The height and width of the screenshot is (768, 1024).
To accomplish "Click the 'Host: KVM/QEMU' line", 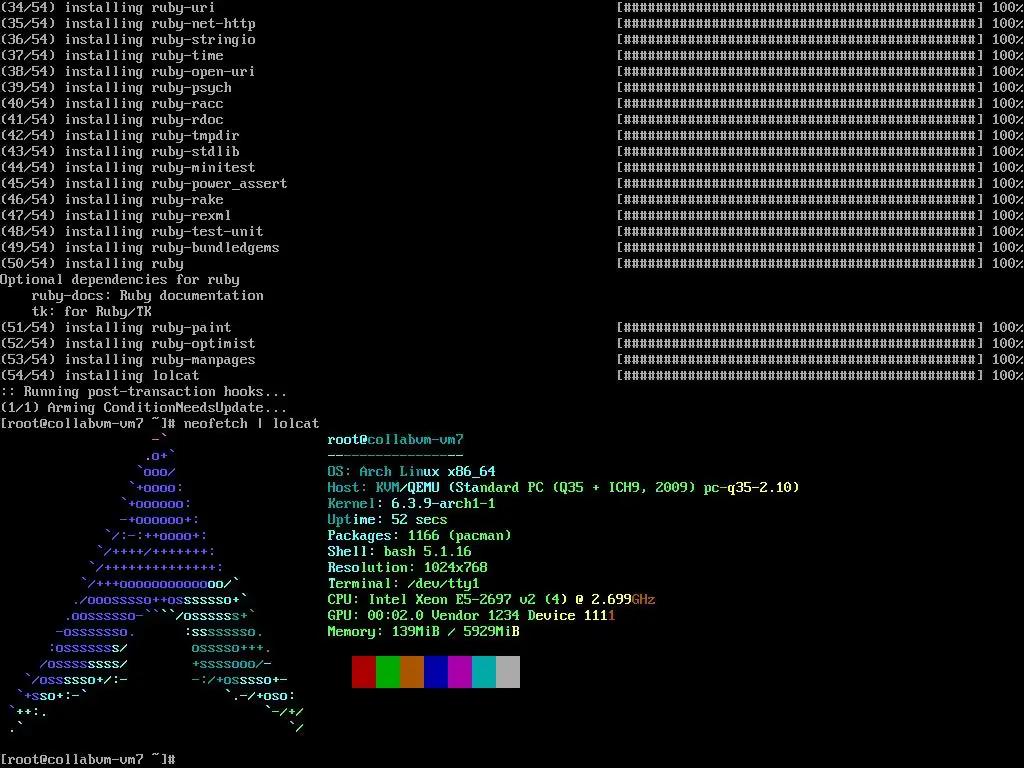I will (563, 487).
